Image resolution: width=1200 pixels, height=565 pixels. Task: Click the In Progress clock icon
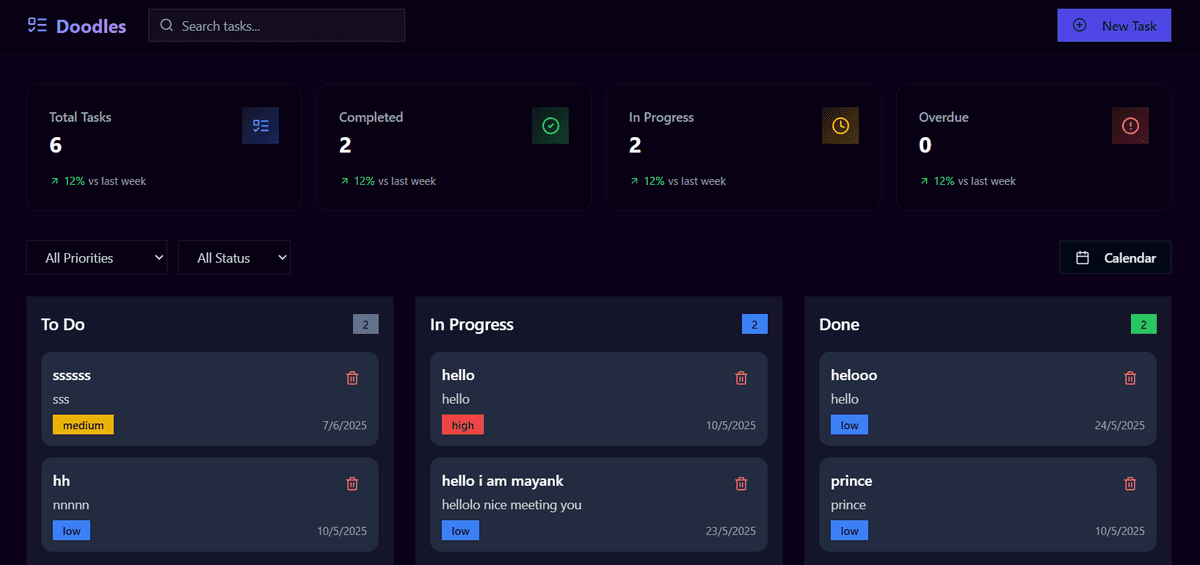click(841, 125)
